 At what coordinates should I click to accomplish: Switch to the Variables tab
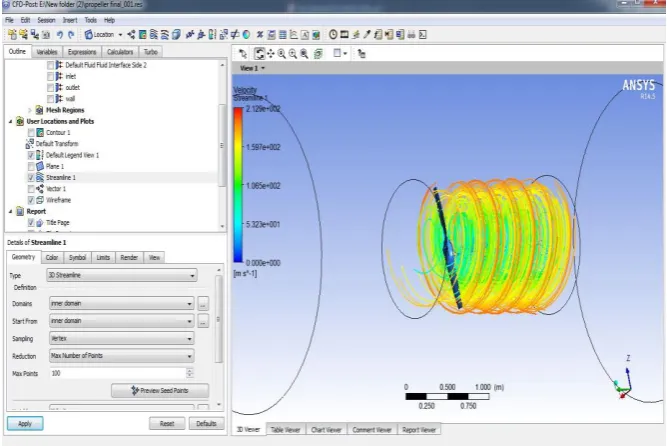47,52
